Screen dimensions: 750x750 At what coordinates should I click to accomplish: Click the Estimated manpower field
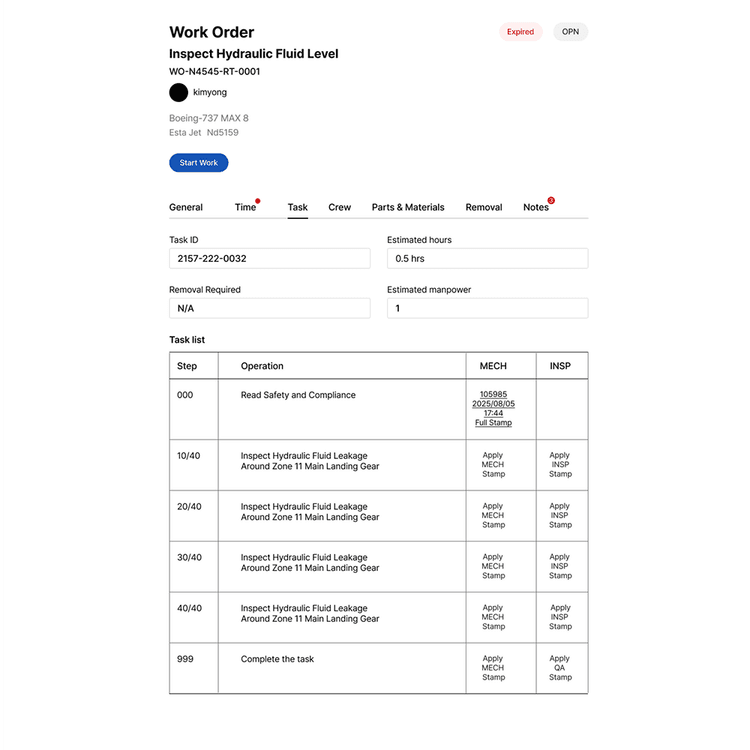pyautogui.click(x=487, y=309)
